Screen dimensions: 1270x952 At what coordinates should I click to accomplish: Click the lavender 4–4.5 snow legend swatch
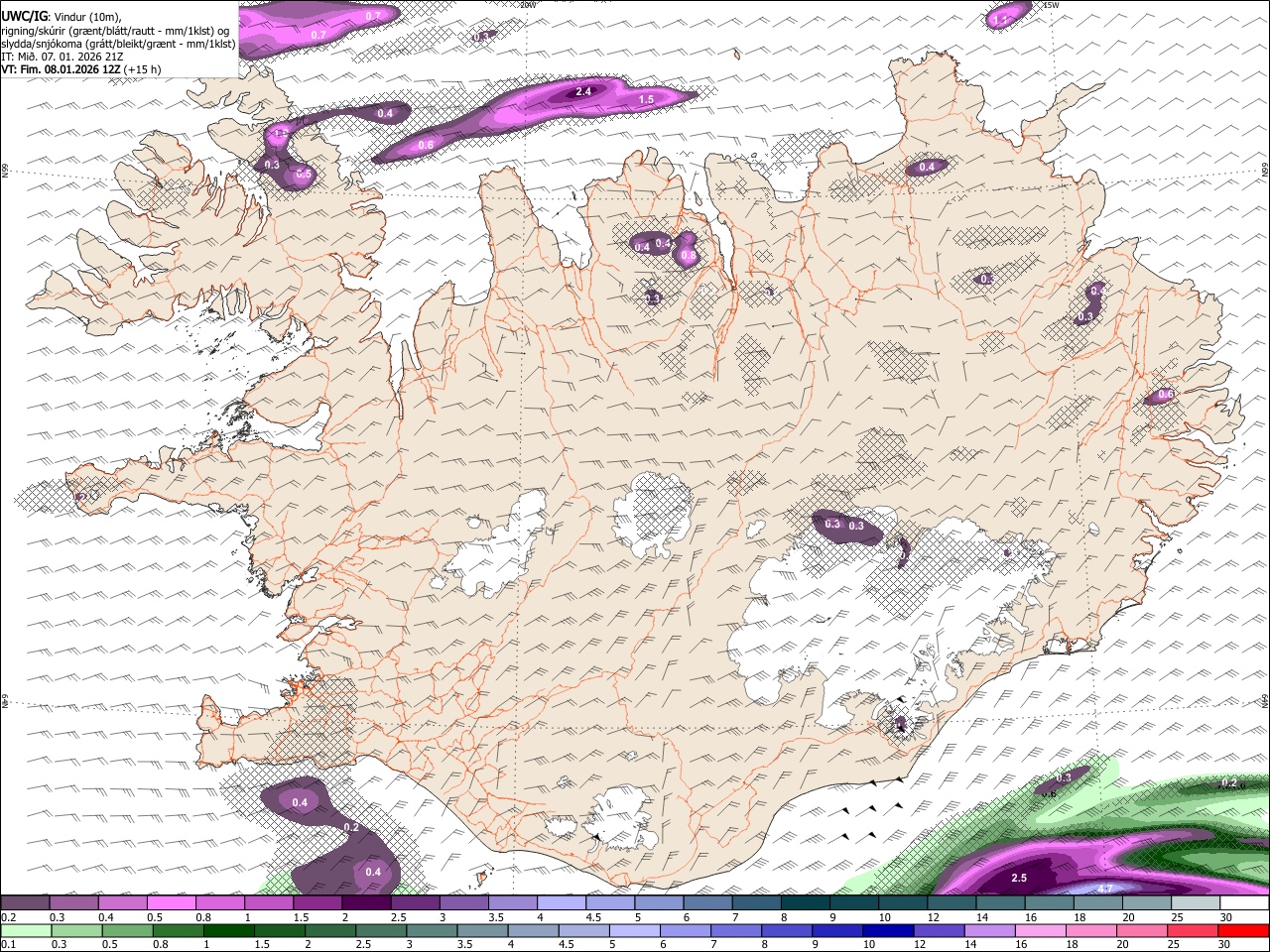562,902
